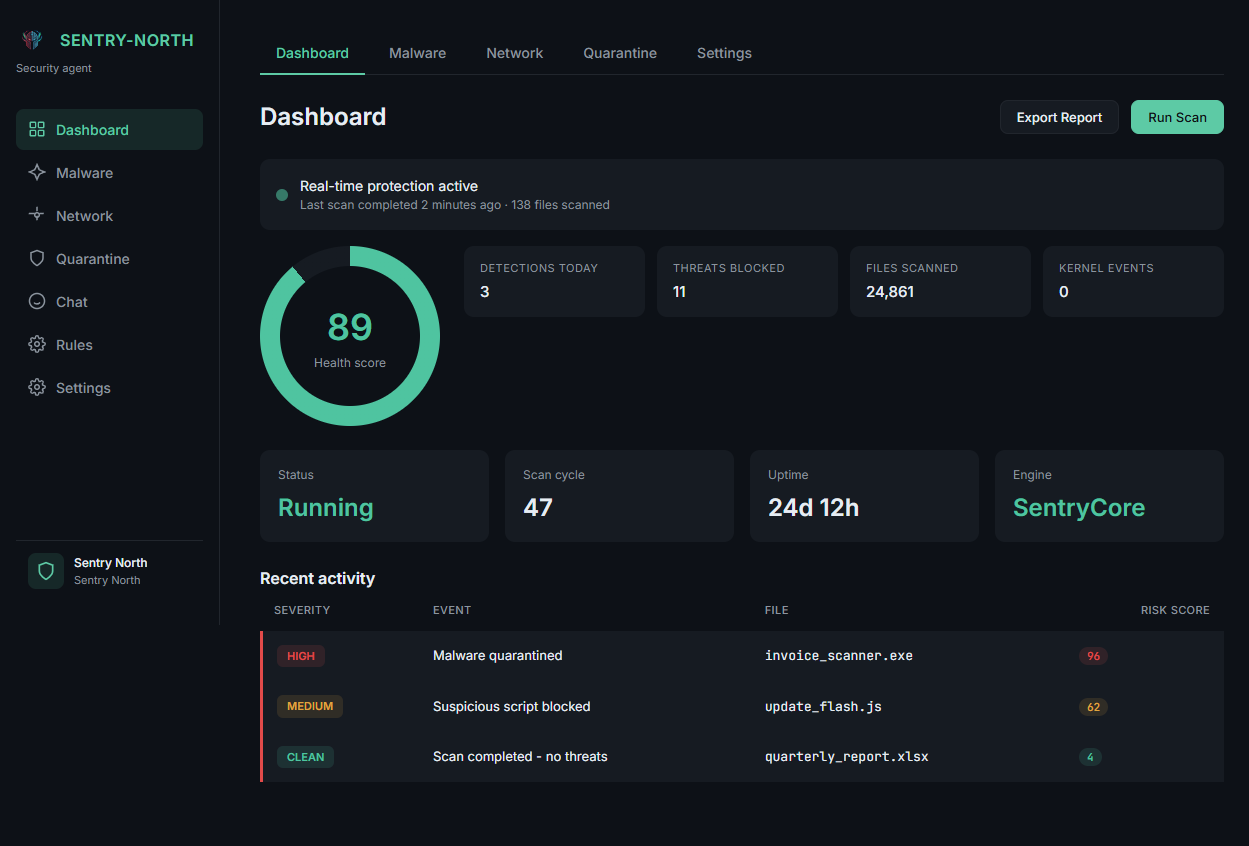The width and height of the screenshot is (1249, 846).
Task: Open the Network top tab
Action: (x=515, y=53)
